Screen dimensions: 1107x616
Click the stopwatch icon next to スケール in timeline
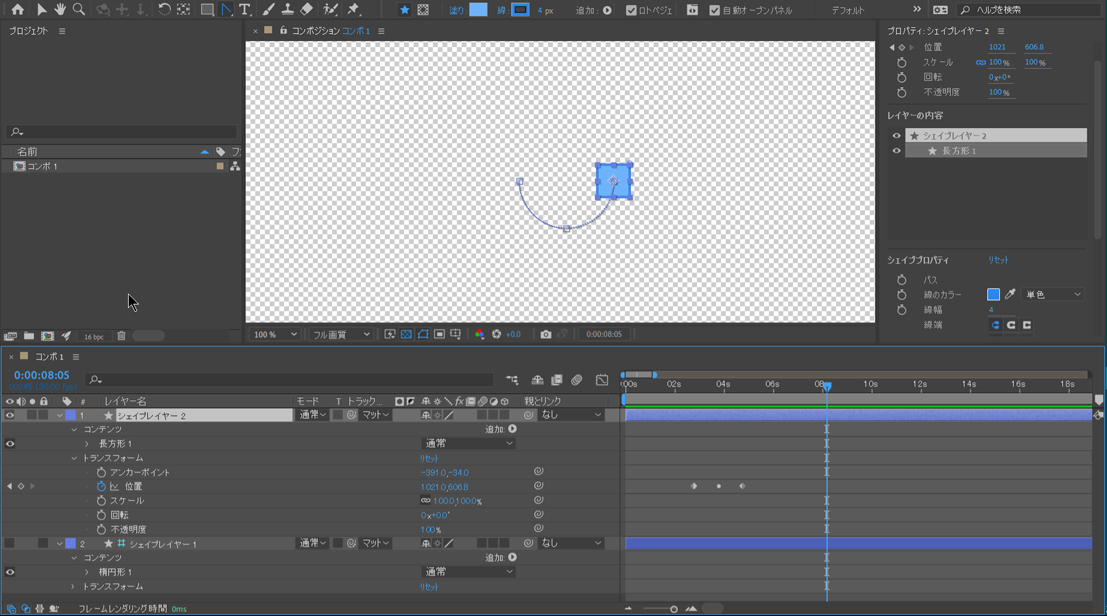point(101,501)
